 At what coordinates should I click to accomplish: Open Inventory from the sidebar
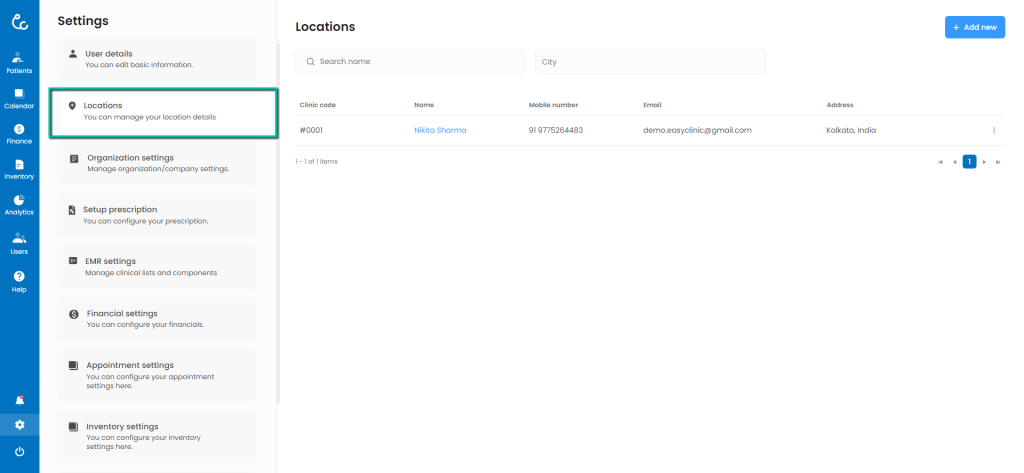[x=19, y=168]
